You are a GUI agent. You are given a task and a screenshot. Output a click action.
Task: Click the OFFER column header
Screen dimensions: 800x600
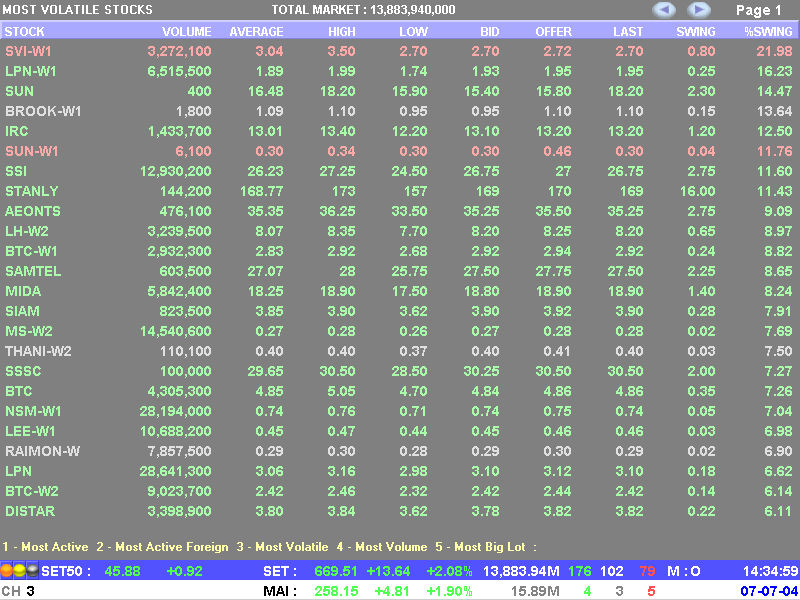(x=554, y=32)
